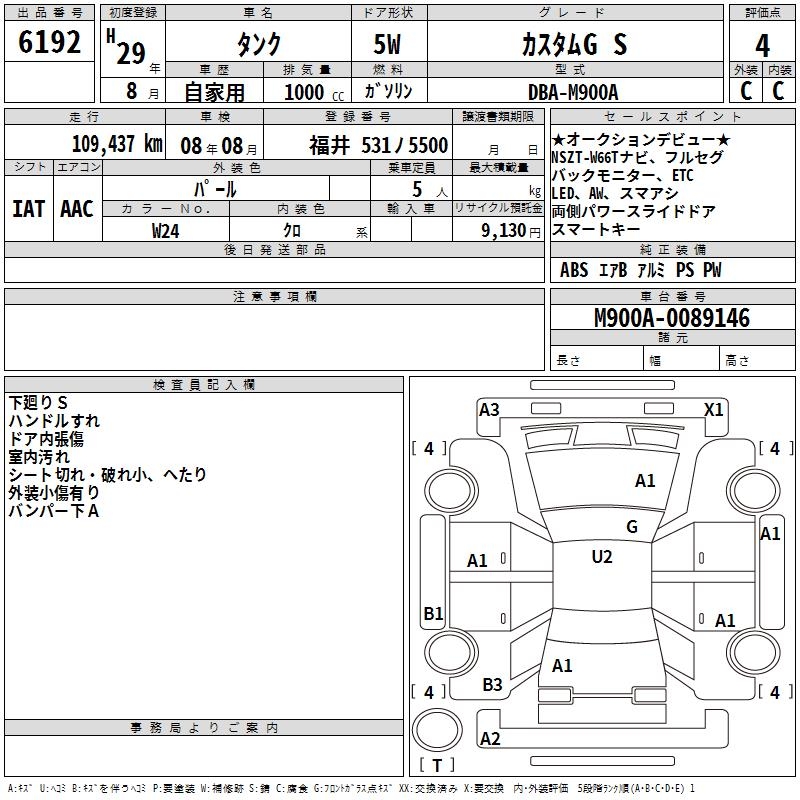Viewport: 800px width, 800px height.
Task: Click the lot number 6192
Action: tap(50, 43)
